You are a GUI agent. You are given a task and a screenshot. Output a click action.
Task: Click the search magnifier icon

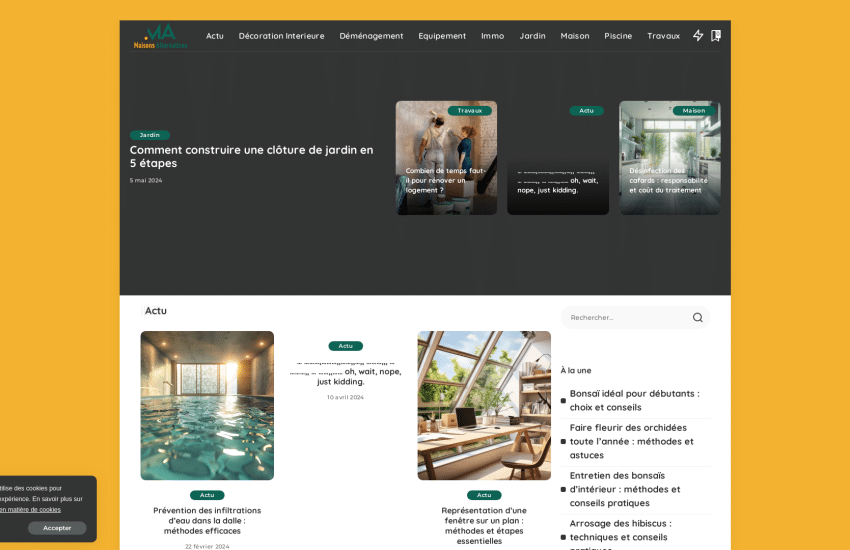[697, 318]
